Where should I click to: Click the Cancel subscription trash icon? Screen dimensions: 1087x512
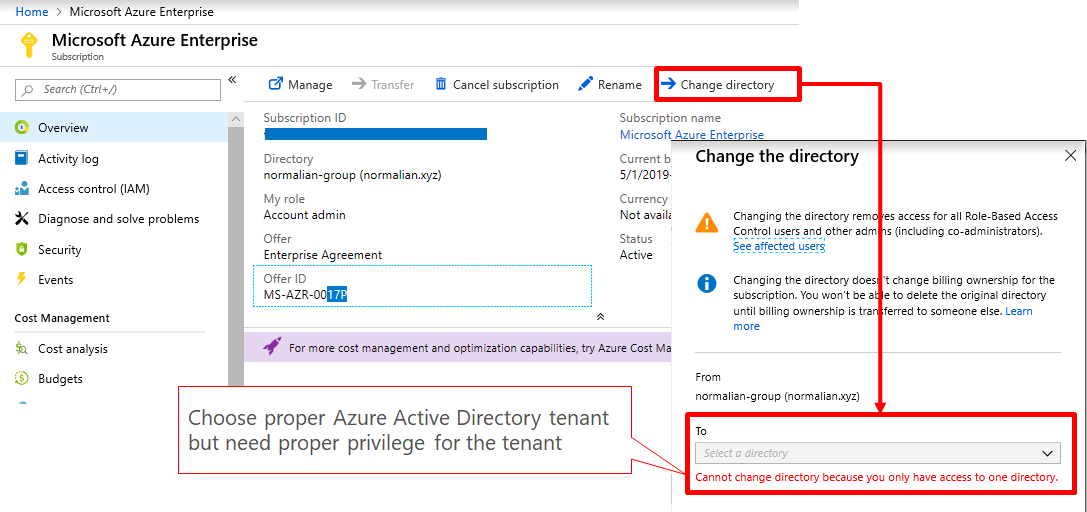(441, 85)
